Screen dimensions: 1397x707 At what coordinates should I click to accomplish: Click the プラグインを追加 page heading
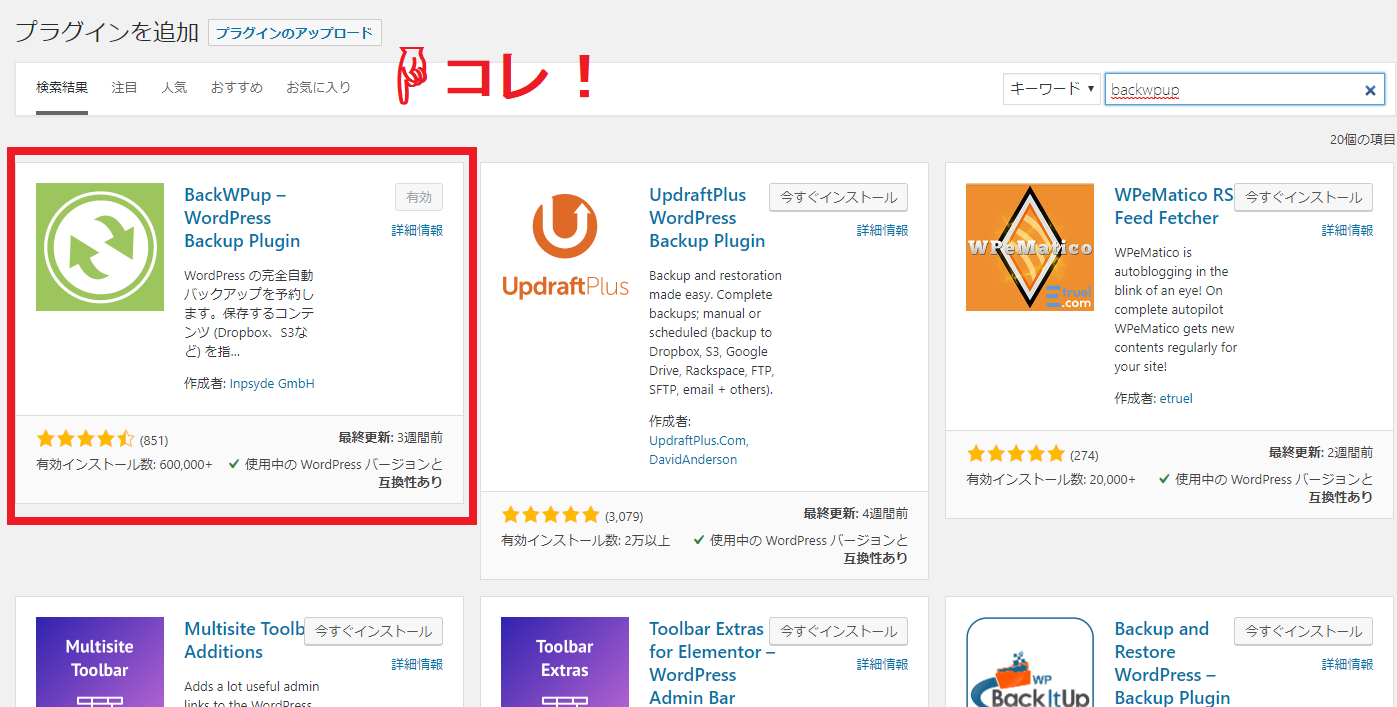(107, 32)
